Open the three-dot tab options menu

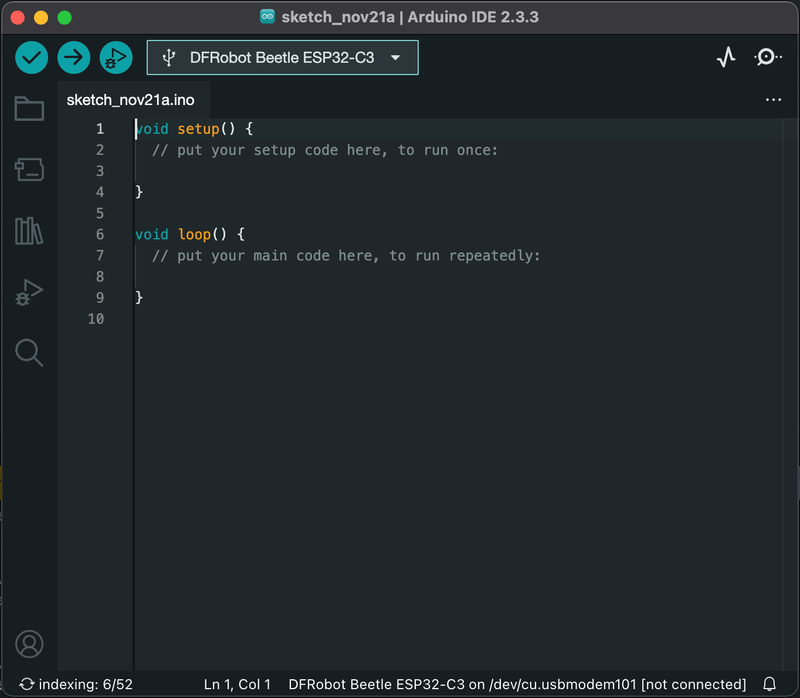tap(773, 100)
